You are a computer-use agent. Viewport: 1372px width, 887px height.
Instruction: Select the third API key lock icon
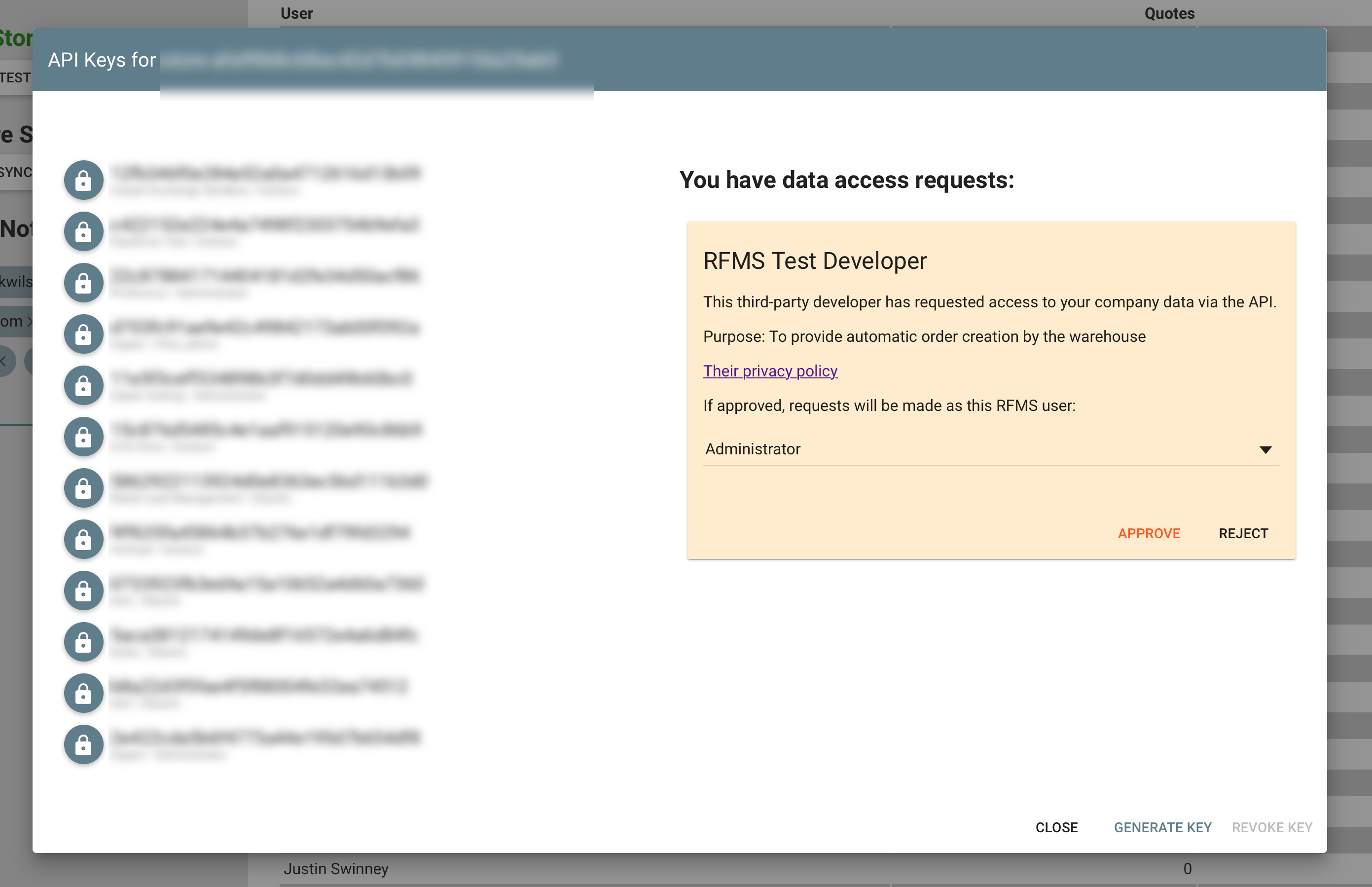pyautogui.click(x=83, y=283)
